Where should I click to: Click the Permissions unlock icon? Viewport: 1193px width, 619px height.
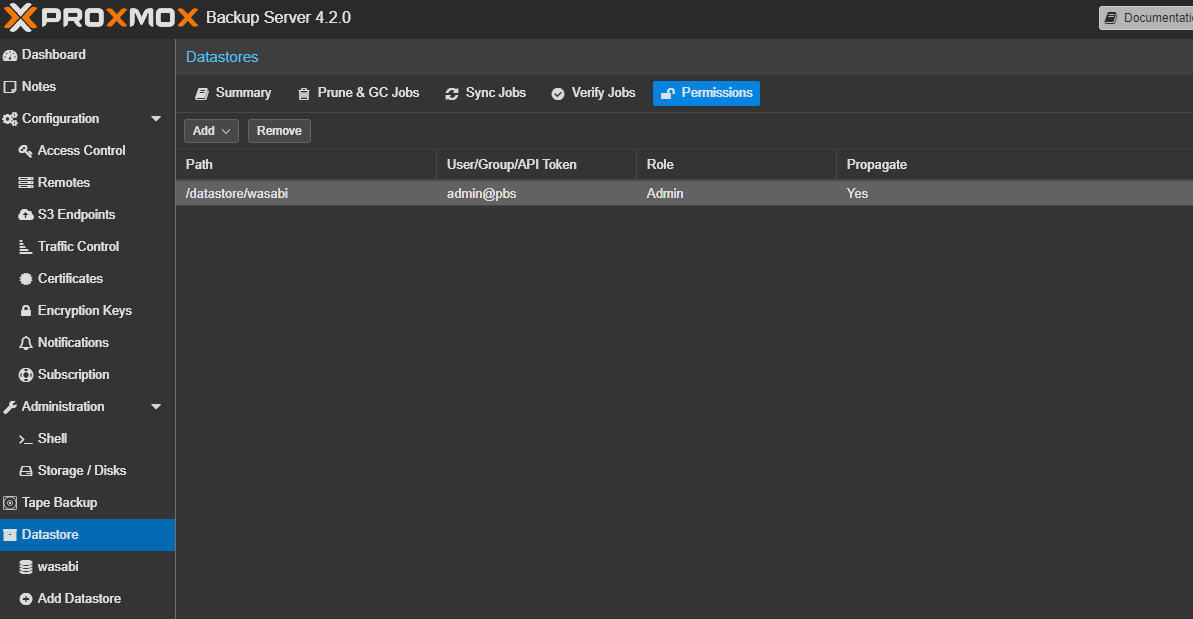[667, 94]
